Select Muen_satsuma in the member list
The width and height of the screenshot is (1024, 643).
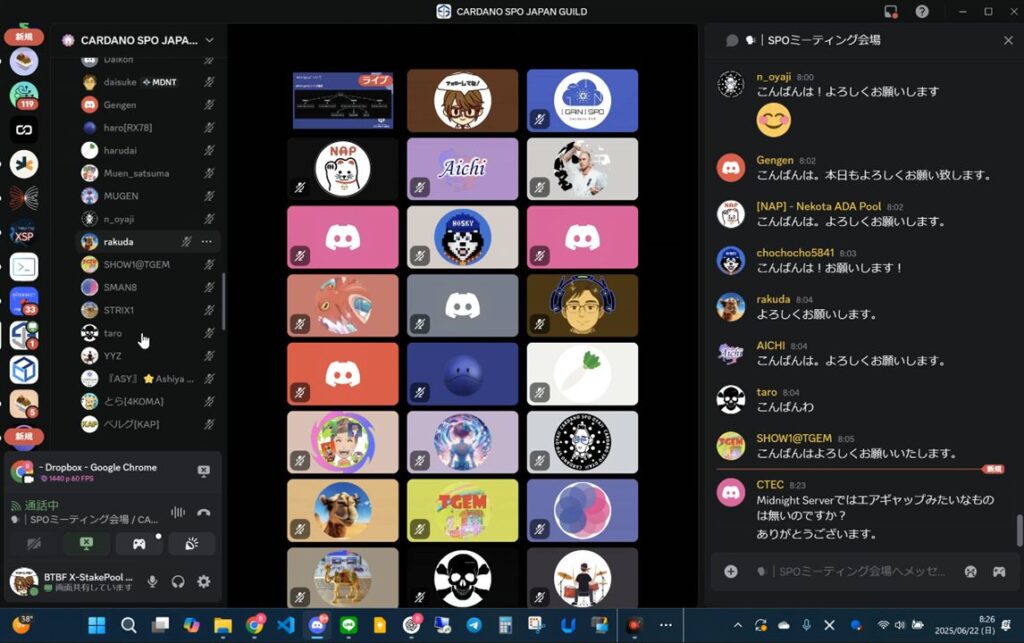tap(148, 174)
